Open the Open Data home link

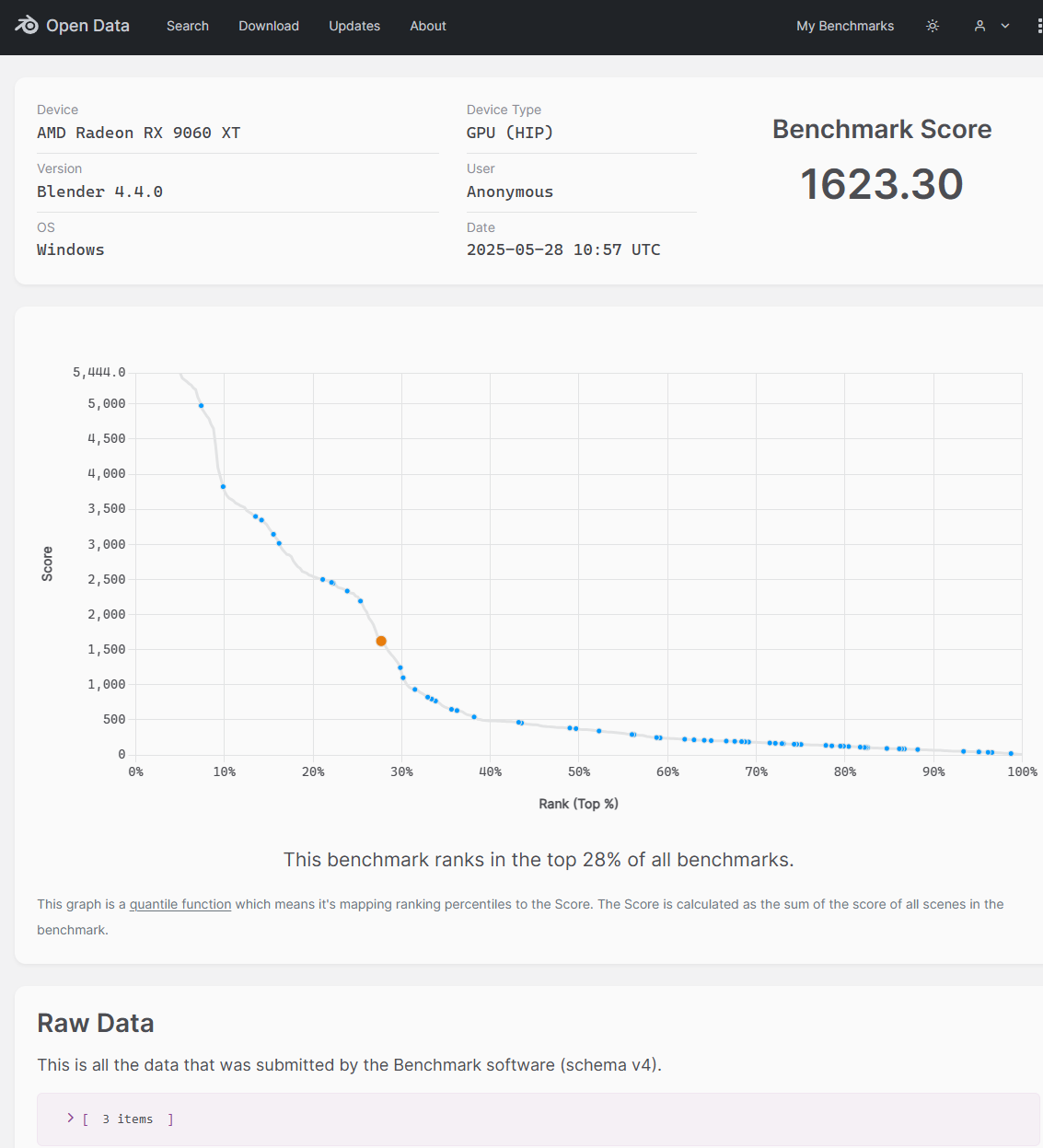coord(73,26)
